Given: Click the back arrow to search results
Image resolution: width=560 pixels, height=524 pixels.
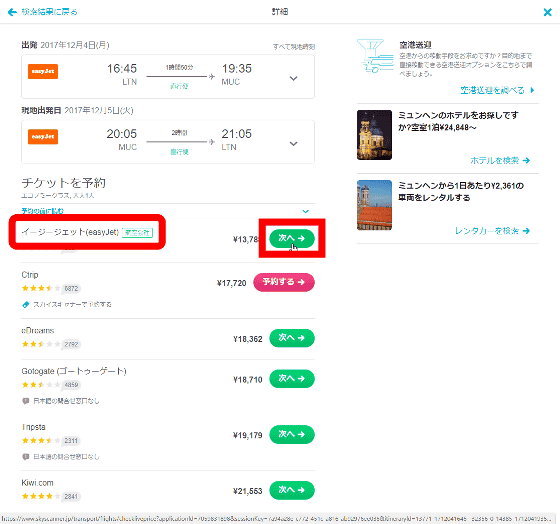Looking at the screenshot, I should coord(12,12).
